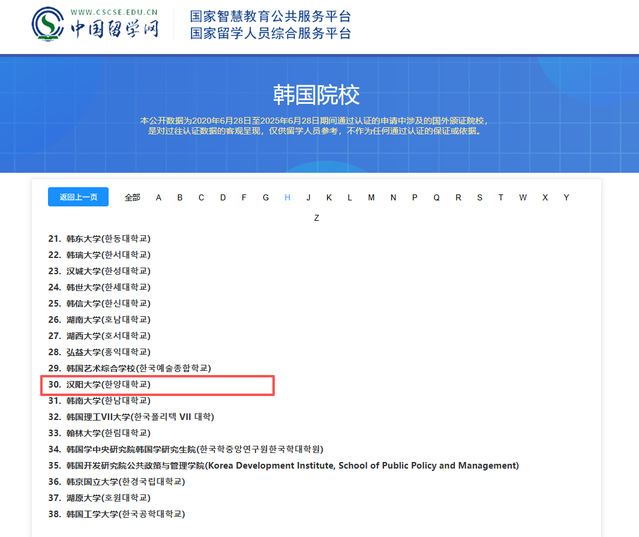Open entry 23 汉城大学
The height and width of the screenshot is (537, 639).
coord(99,271)
